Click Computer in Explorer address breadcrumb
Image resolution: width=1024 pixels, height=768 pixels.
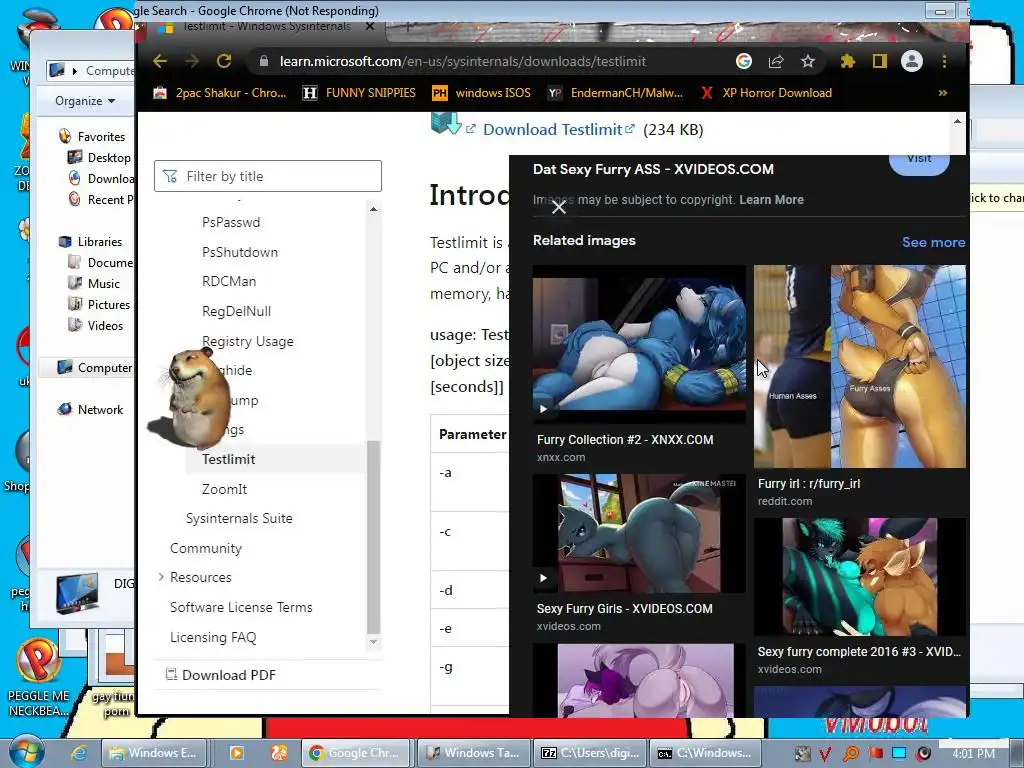[x=109, y=71]
